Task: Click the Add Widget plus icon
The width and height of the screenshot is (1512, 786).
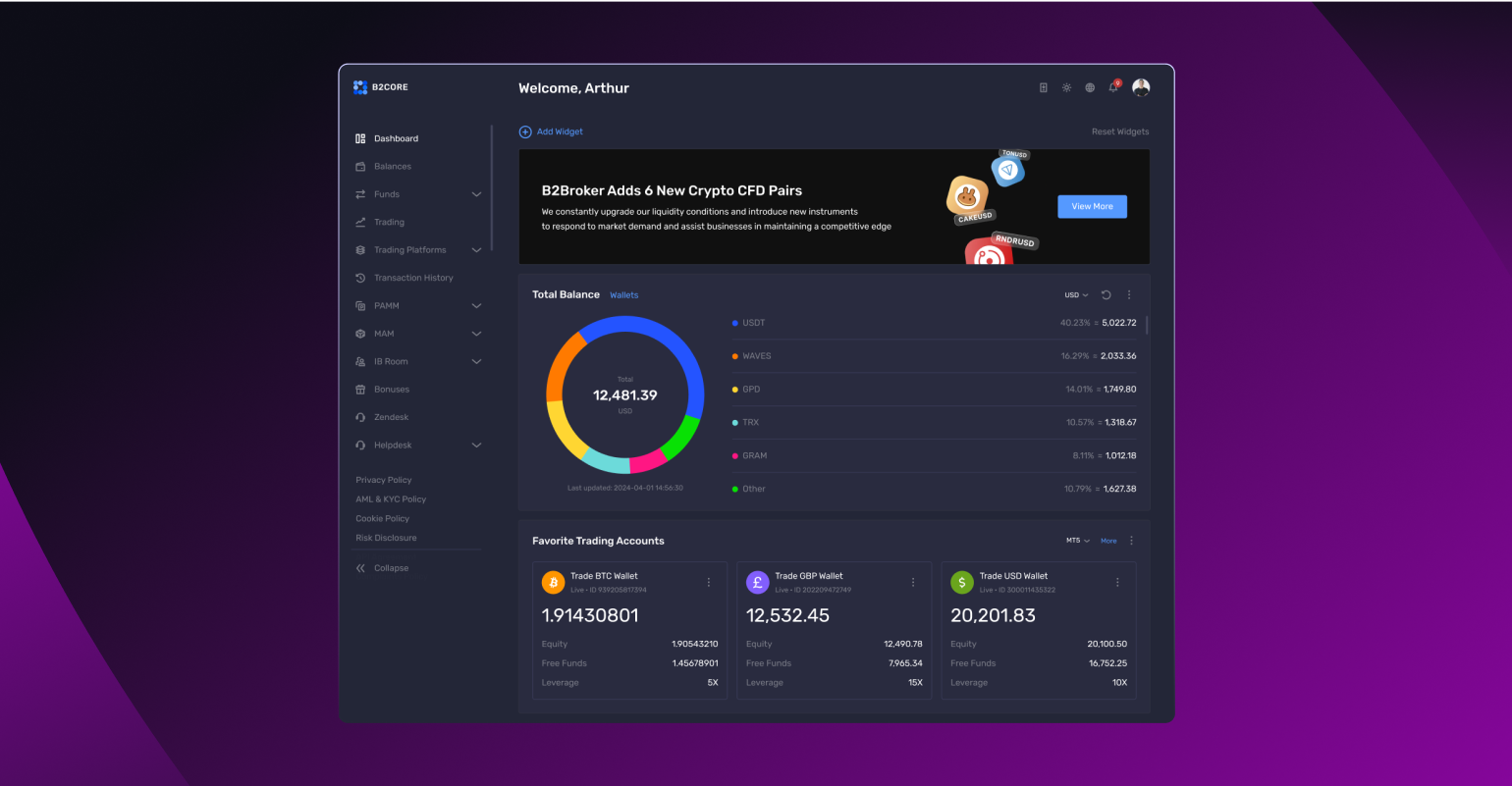Action: coord(525,131)
